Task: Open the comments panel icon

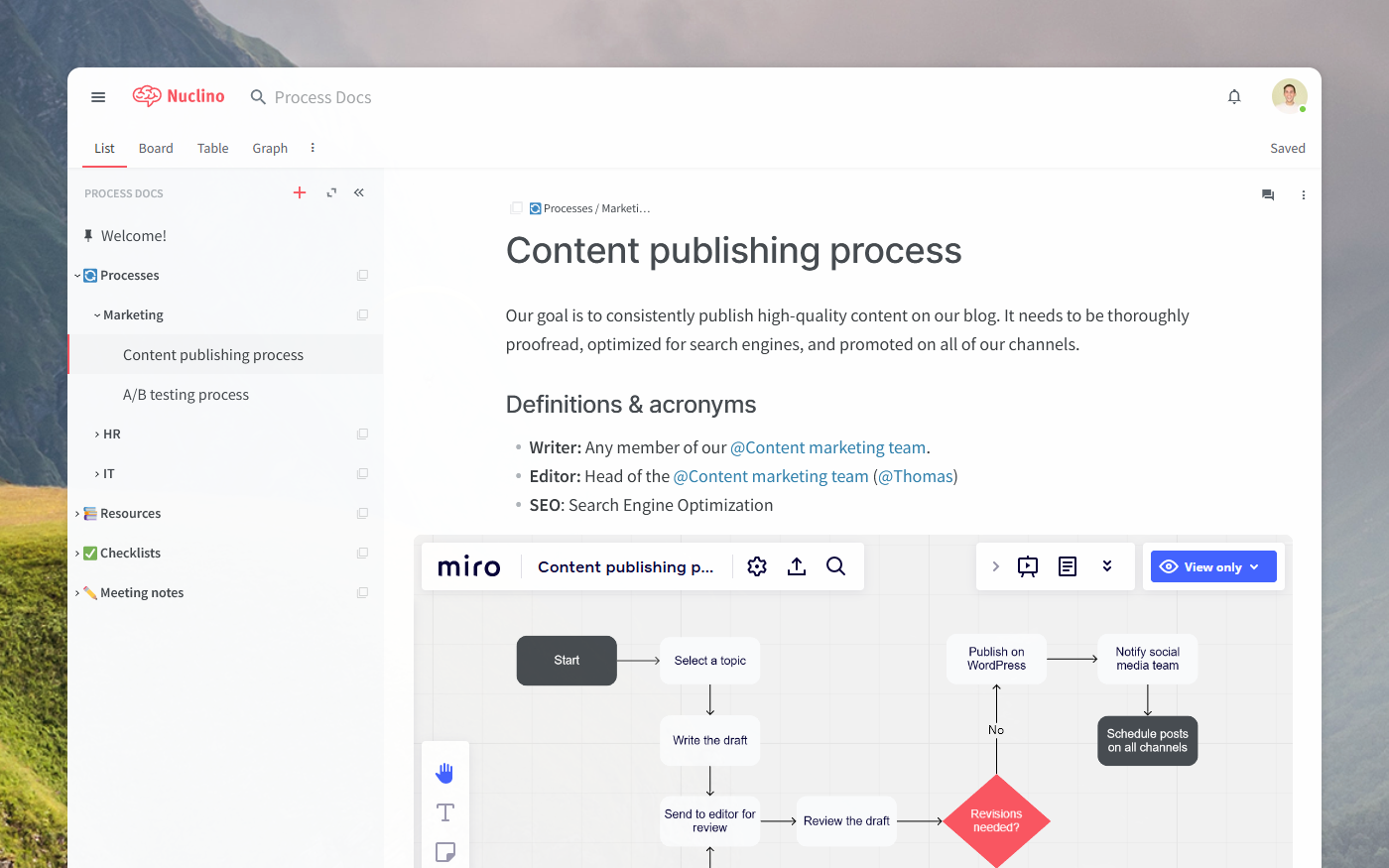Action: point(1268,195)
